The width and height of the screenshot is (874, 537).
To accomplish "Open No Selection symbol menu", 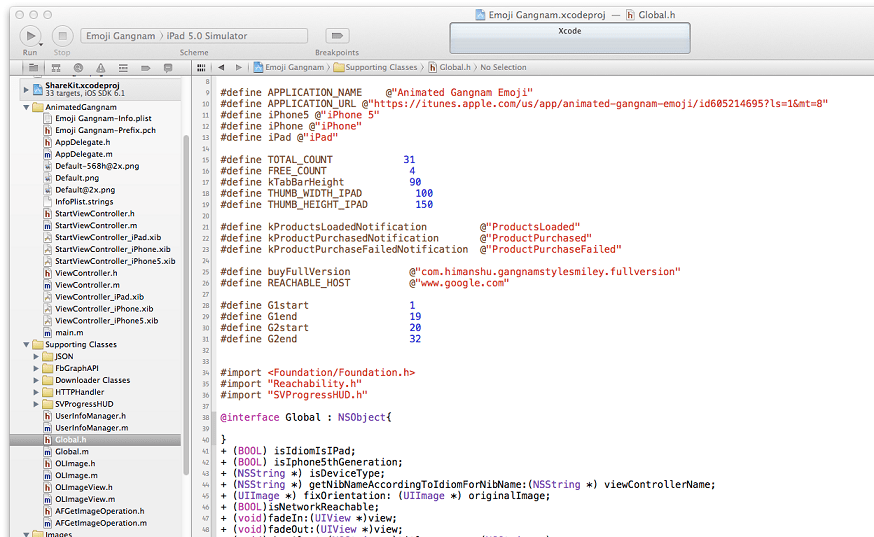I will [503, 67].
